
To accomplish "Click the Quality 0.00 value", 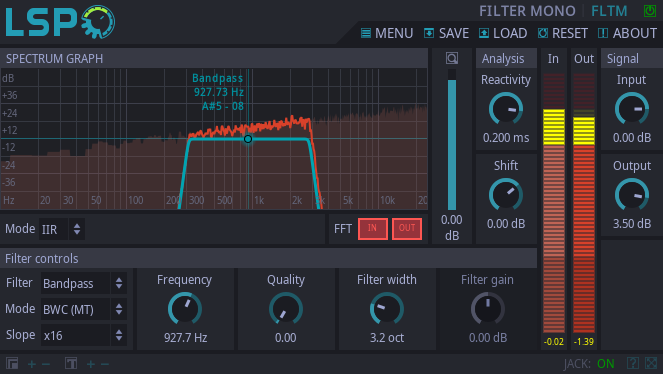I will (x=286, y=338).
